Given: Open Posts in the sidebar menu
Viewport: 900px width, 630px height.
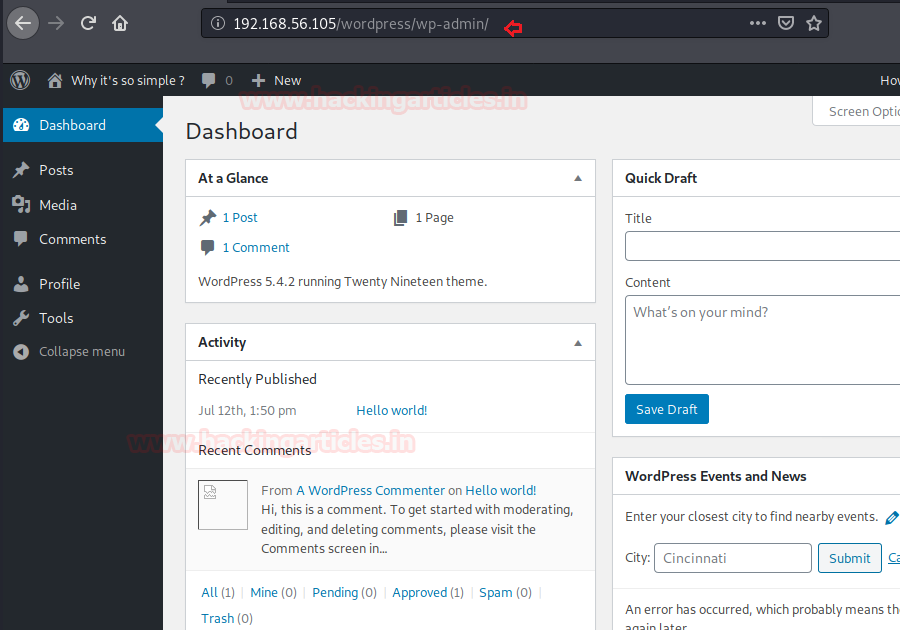Looking at the screenshot, I should click(56, 170).
